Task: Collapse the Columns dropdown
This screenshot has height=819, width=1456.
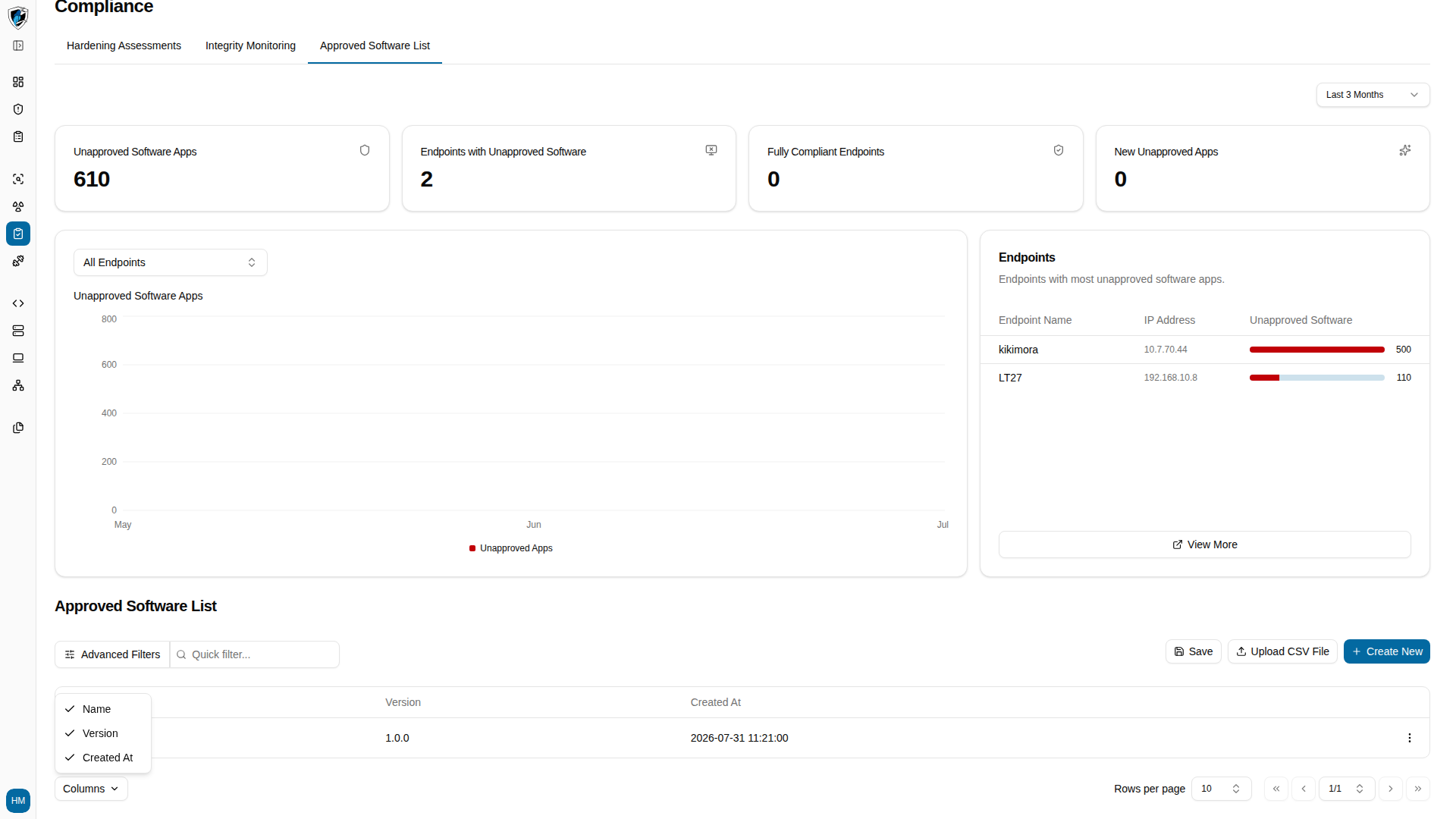Action: pos(91,789)
